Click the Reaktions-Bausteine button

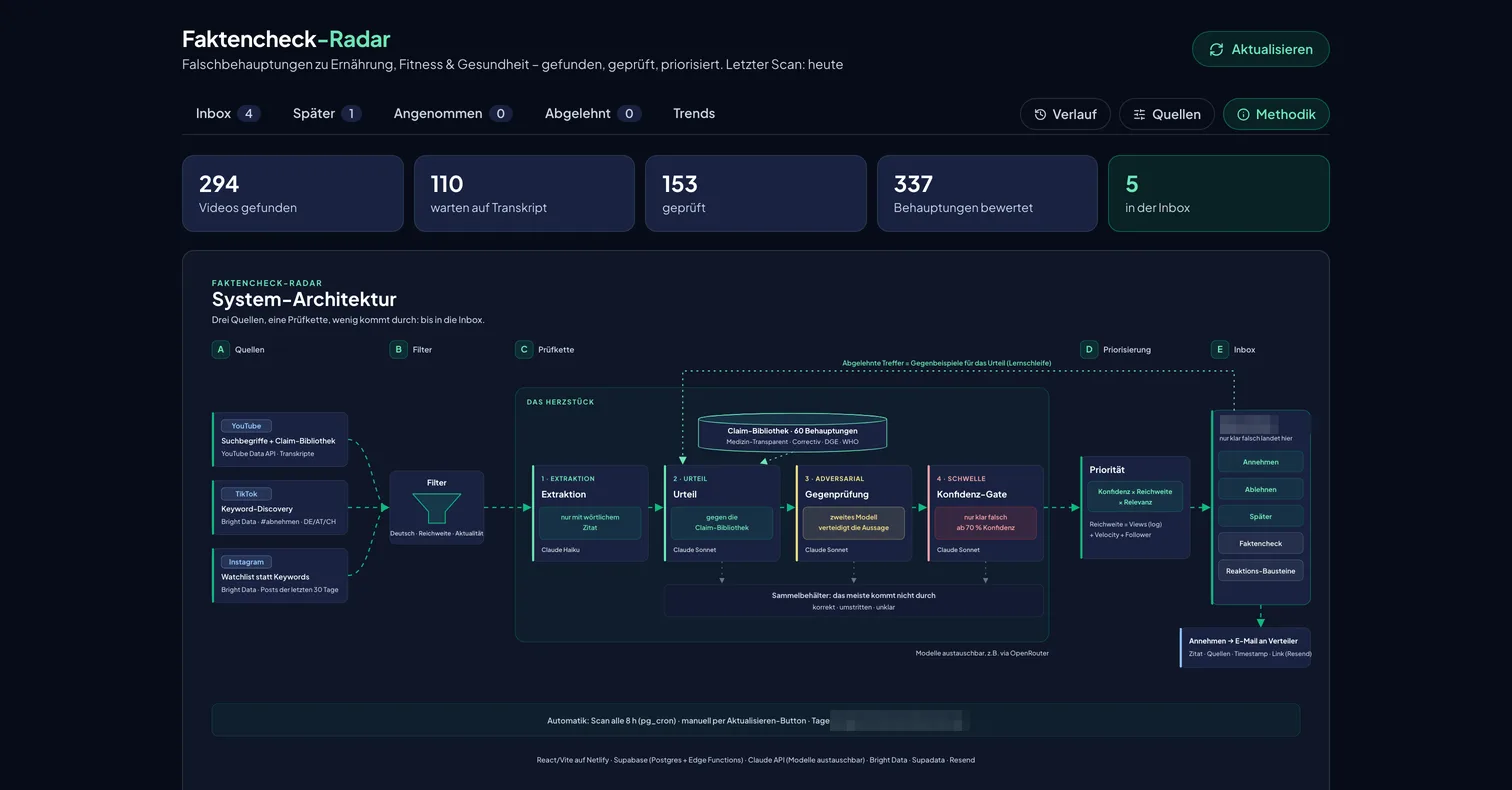[x=1260, y=570]
